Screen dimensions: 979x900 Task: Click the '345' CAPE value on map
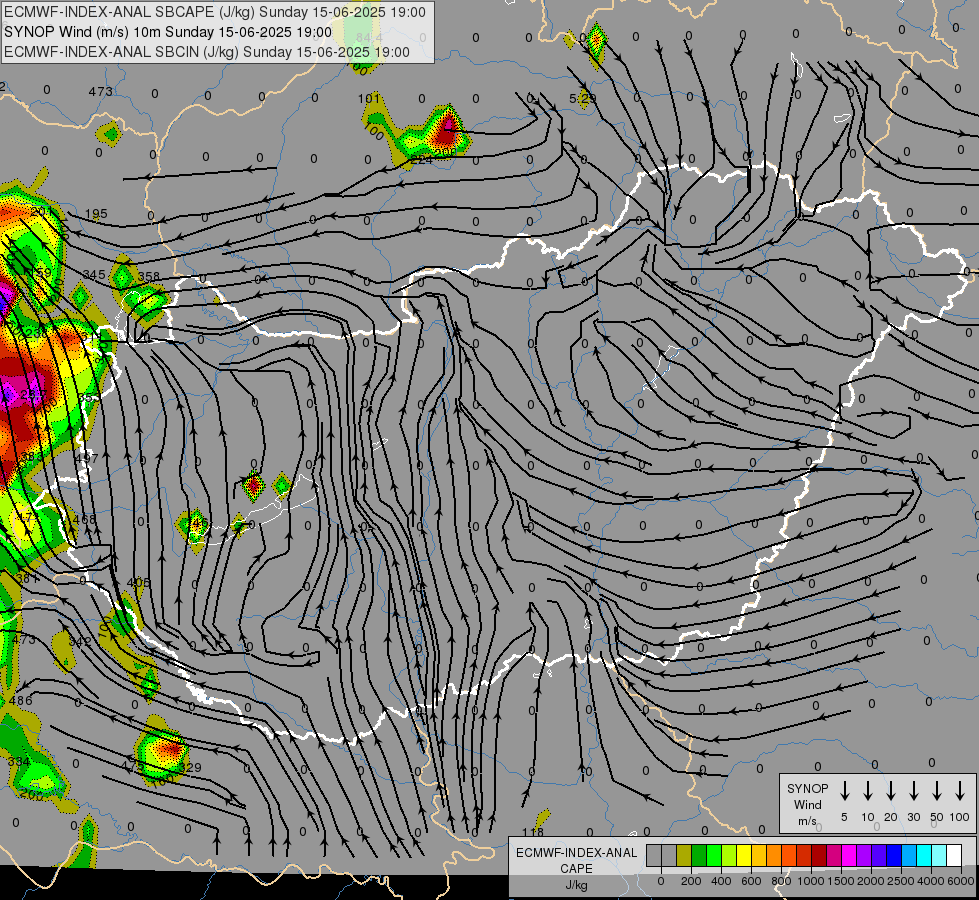94,275
